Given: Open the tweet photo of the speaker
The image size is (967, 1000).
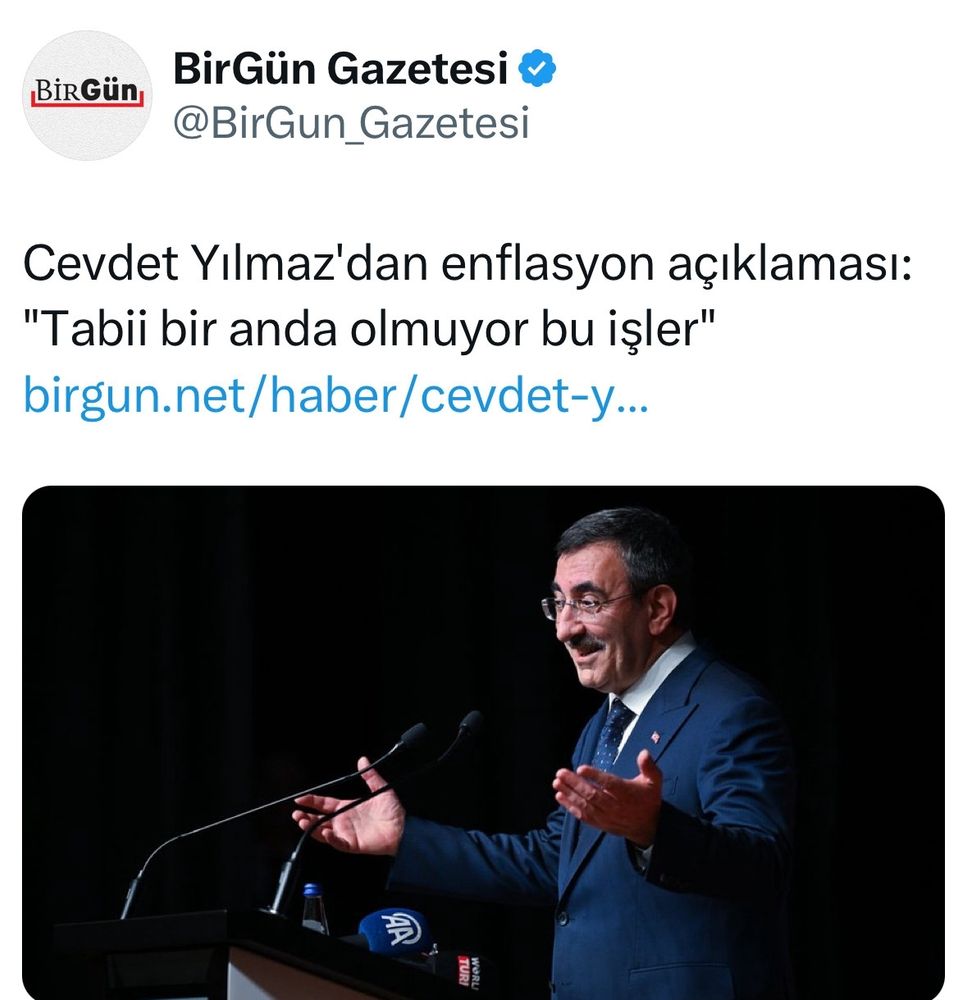Looking at the screenshot, I should tap(483, 742).
